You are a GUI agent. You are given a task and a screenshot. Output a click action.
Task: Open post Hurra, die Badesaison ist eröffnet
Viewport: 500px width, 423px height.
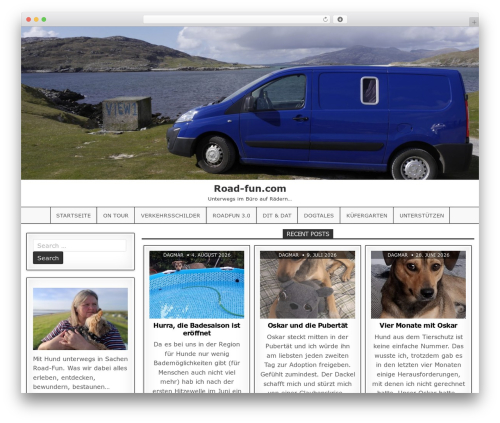click(x=197, y=329)
